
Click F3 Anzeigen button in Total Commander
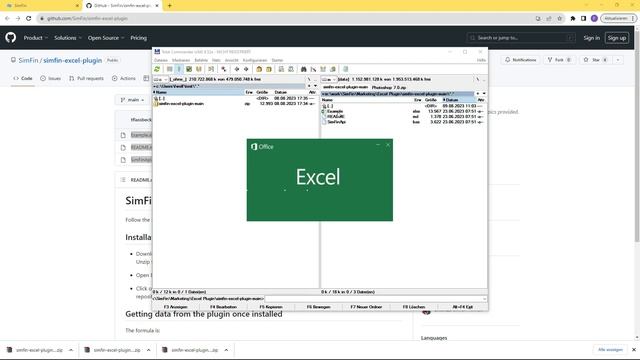pos(176,307)
